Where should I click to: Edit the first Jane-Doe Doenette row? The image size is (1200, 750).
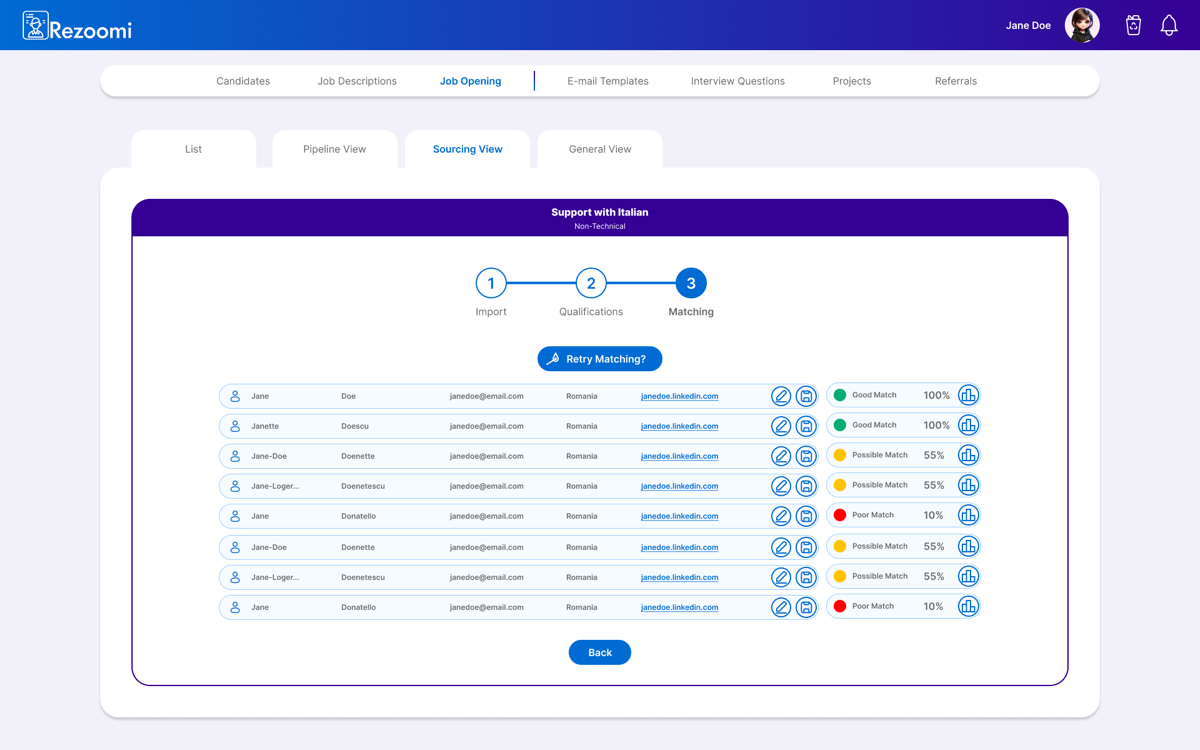tap(781, 456)
